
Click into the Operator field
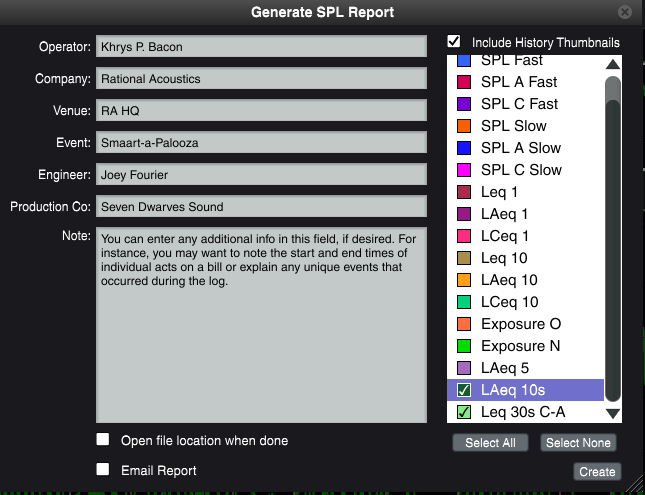pyautogui.click(x=261, y=46)
